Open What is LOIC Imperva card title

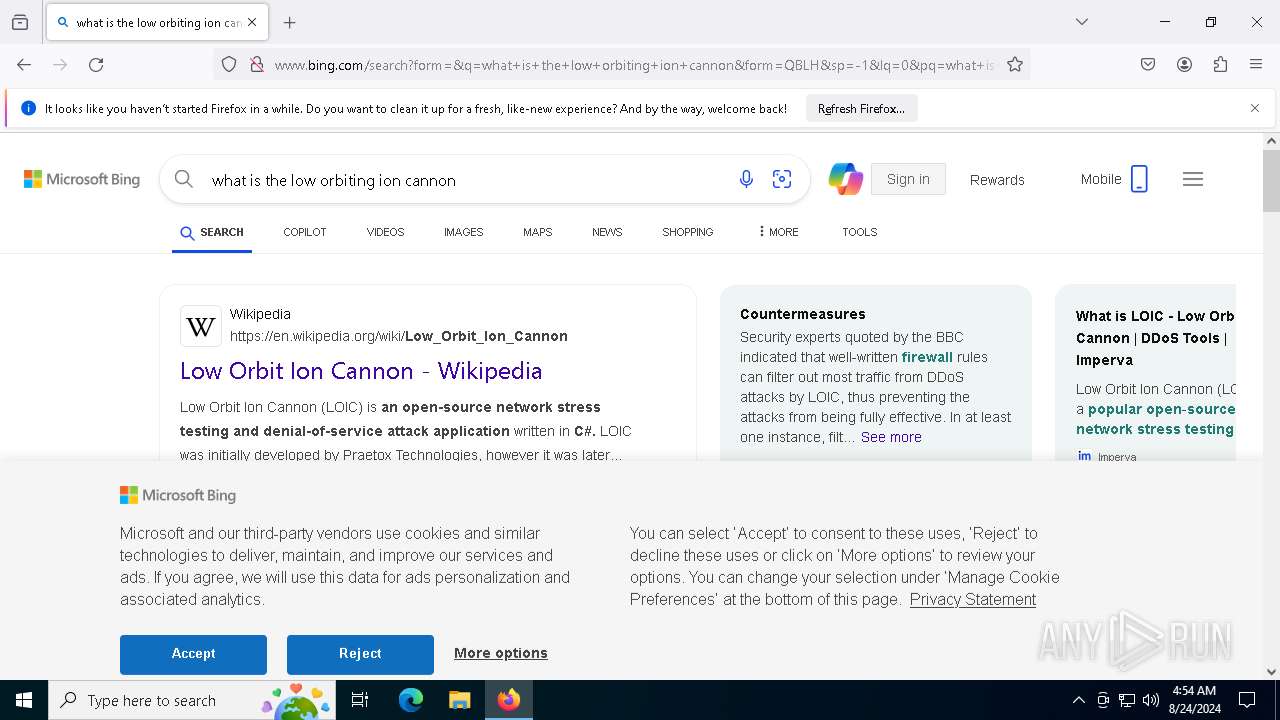point(1155,338)
